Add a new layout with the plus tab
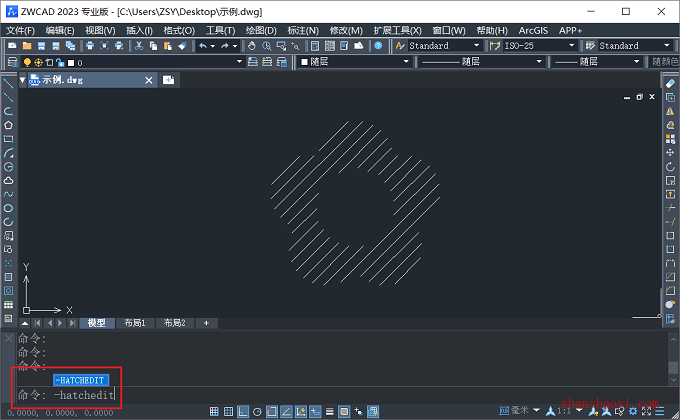The image size is (680, 420). tap(206, 323)
